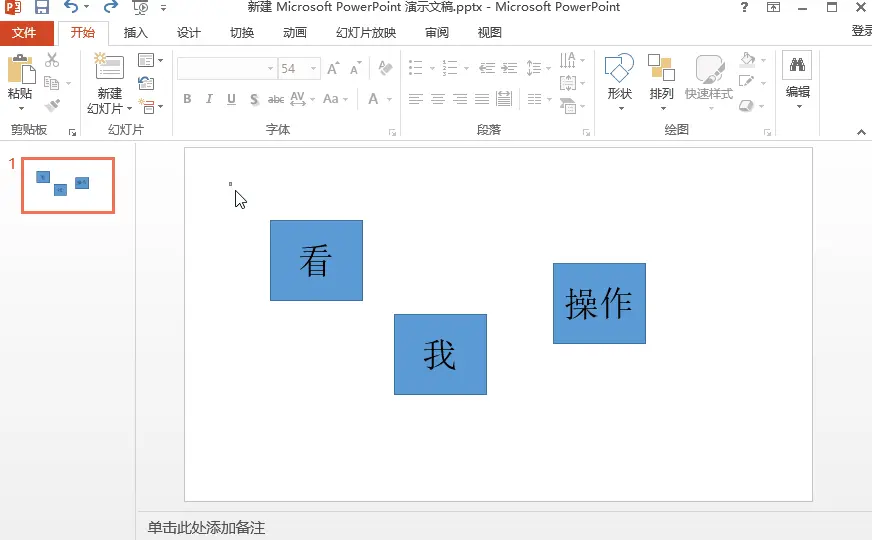Toggle italic formatting
Image resolution: width=872 pixels, height=540 pixels.
click(x=209, y=99)
